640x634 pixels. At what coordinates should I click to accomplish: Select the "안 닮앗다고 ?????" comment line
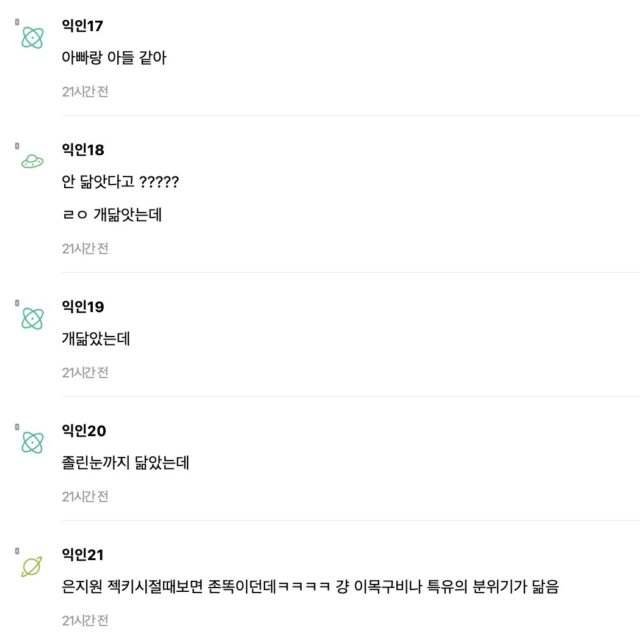(x=120, y=182)
